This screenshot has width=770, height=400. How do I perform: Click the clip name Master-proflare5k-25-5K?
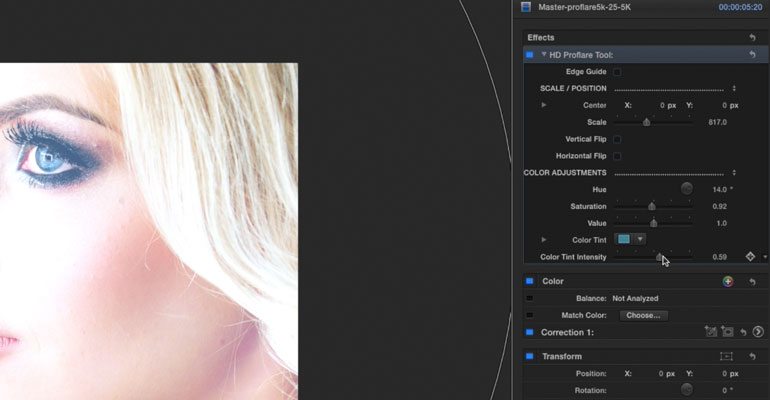584,7
